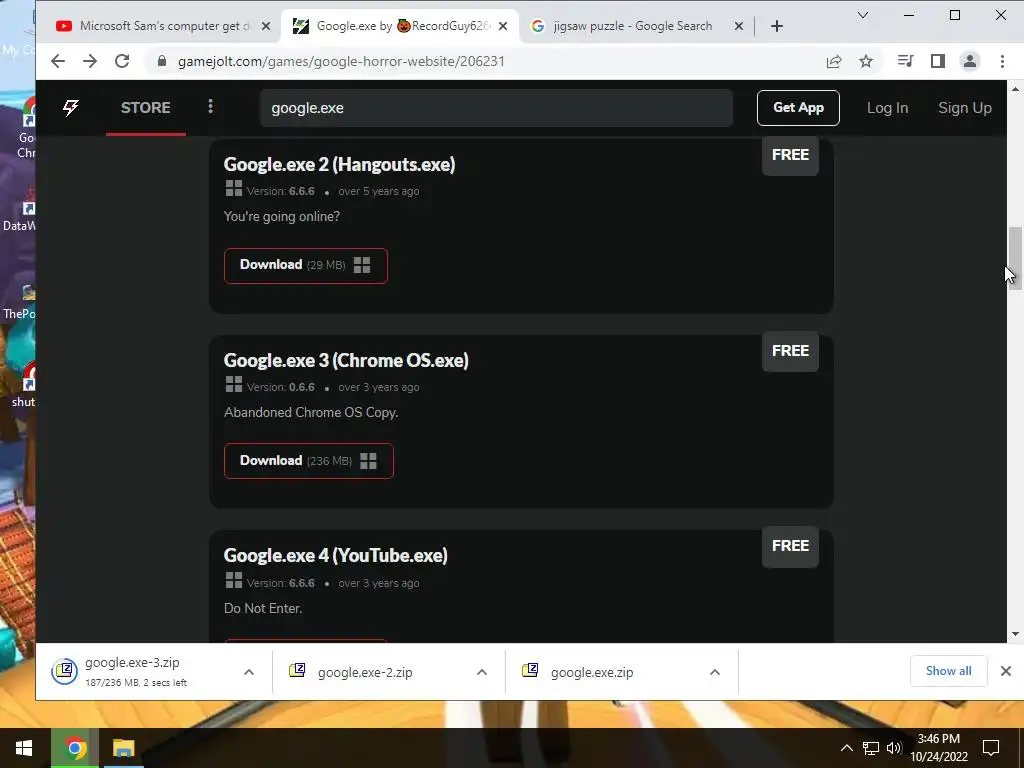This screenshot has width=1024, height=768.
Task: Toggle the Chrome side panel
Action: (938, 61)
